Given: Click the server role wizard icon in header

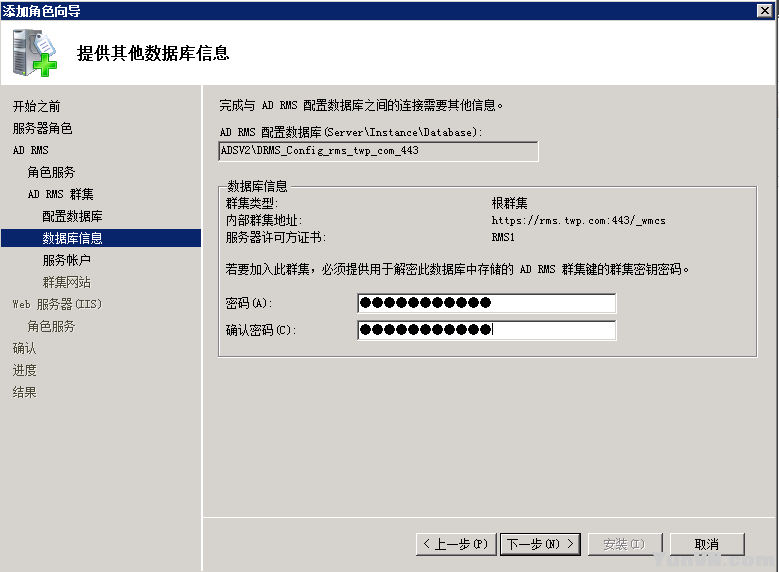Looking at the screenshot, I should [x=35, y=53].
